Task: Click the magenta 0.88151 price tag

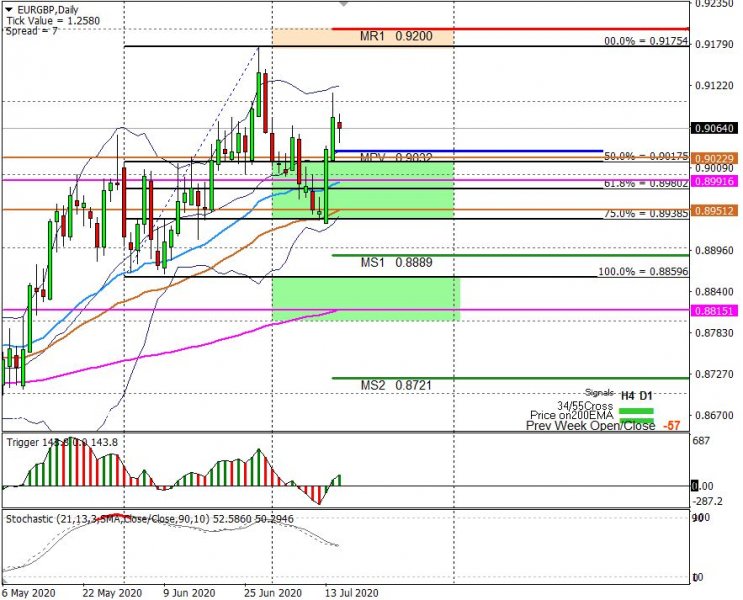Action: pyautogui.click(x=714, y=311)
